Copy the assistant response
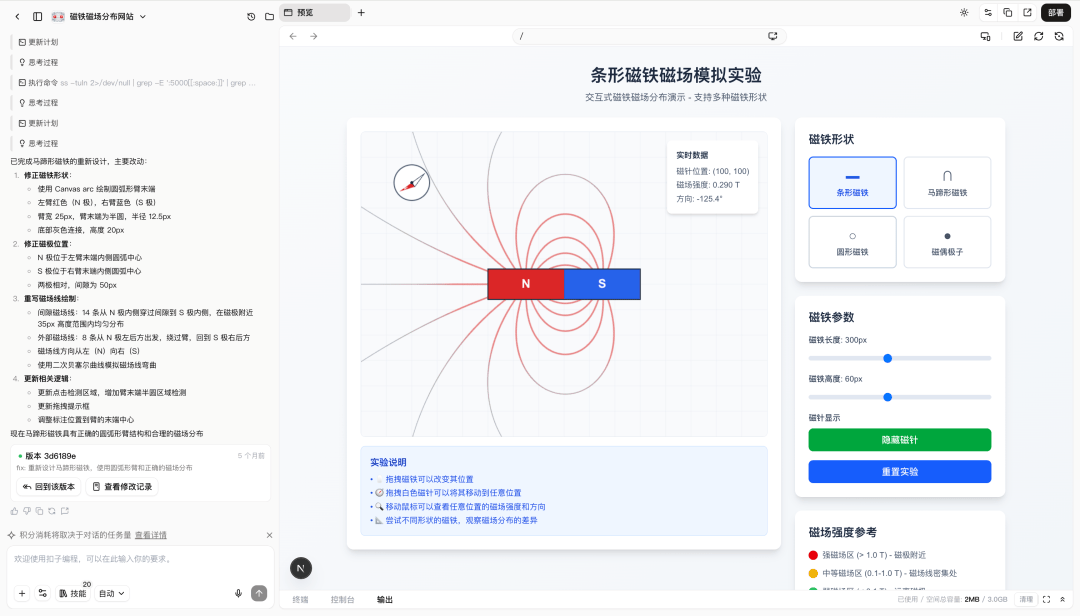This screenshot has height=616, width=1080. tap(39, 511)
